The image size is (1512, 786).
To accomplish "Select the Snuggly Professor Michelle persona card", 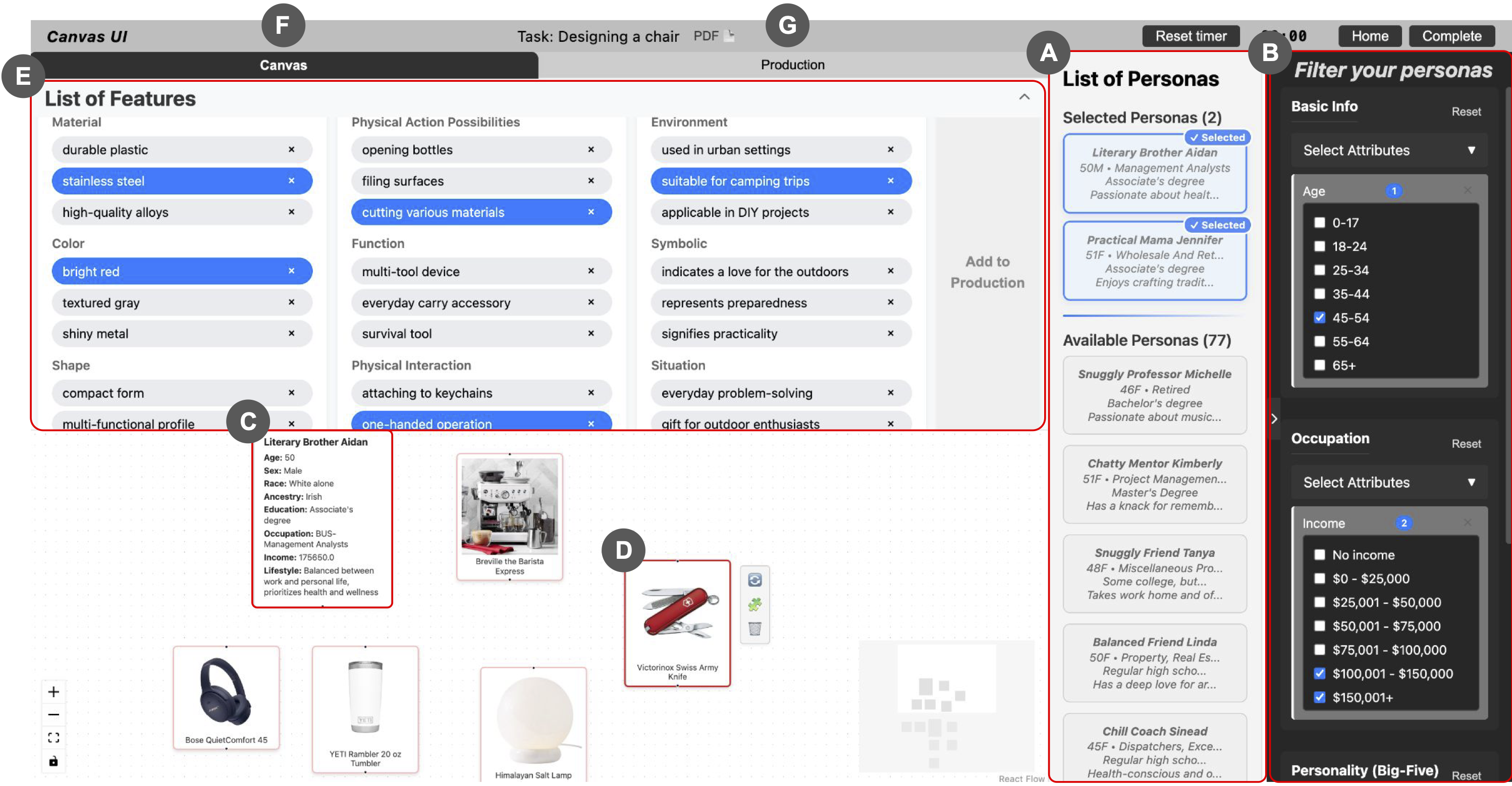I will (1154, 395).
